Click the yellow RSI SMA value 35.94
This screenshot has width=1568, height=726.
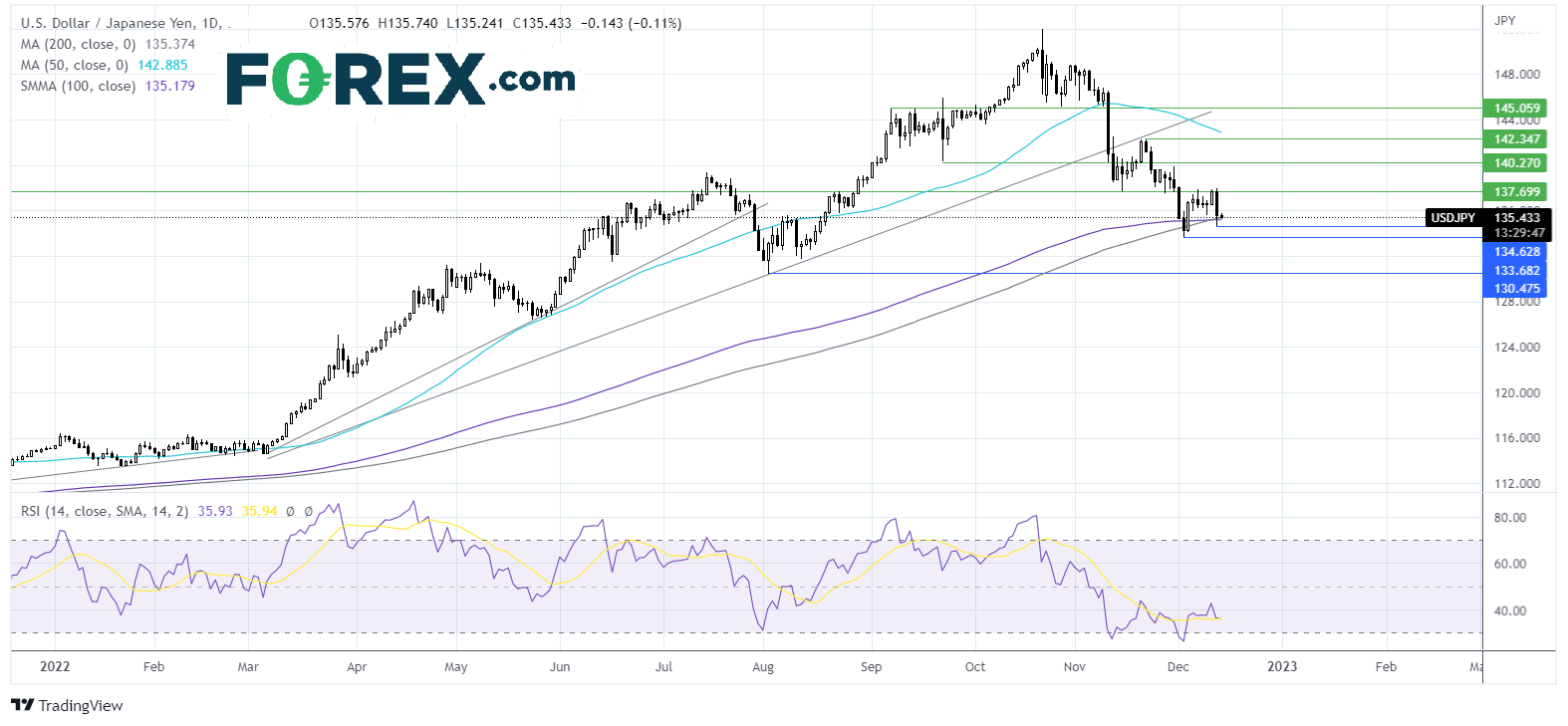[259, 511]
